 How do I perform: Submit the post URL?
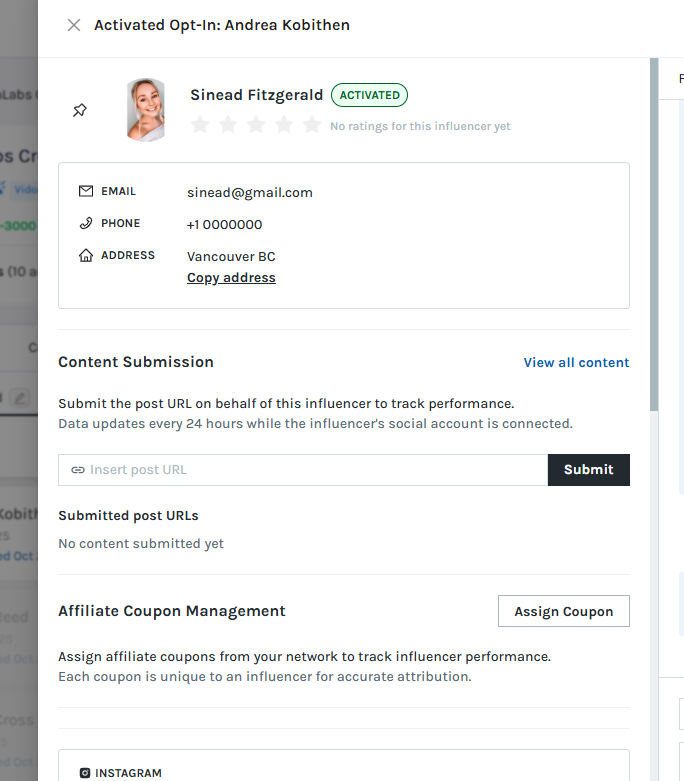point(588,470)
